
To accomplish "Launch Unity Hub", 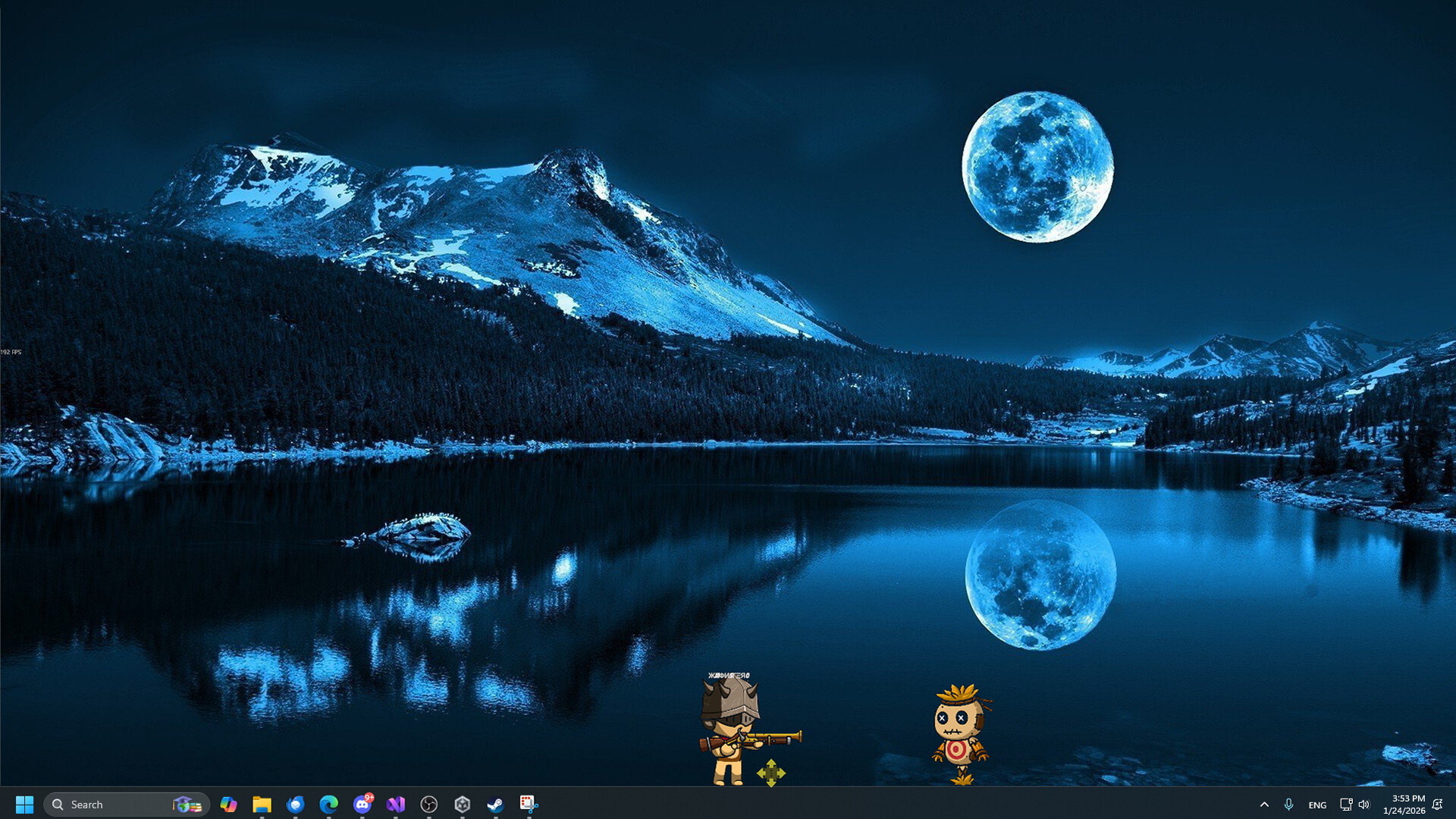I will (x=462, y=804).
